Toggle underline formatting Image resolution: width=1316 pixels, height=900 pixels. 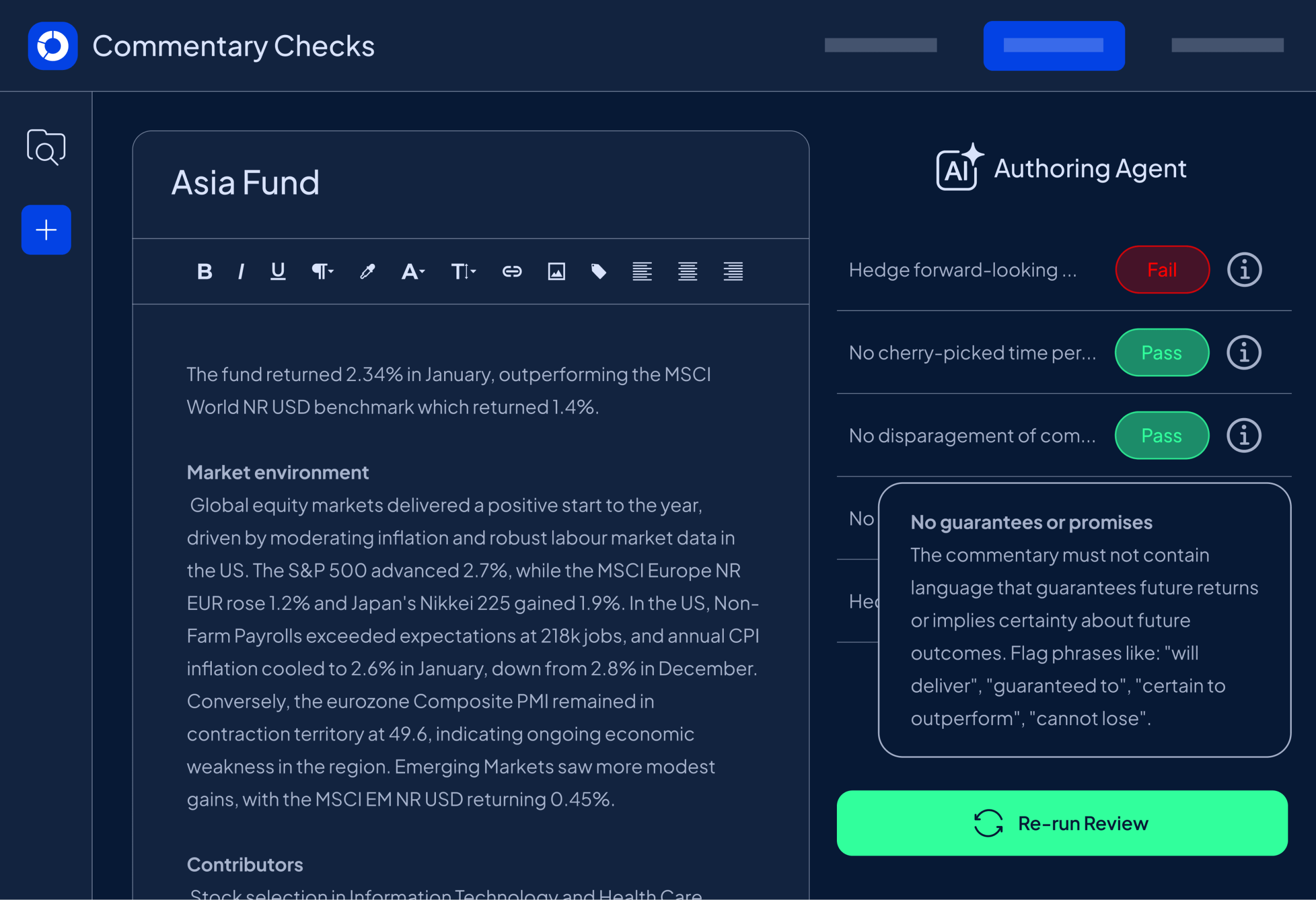[x=278, y=272]
